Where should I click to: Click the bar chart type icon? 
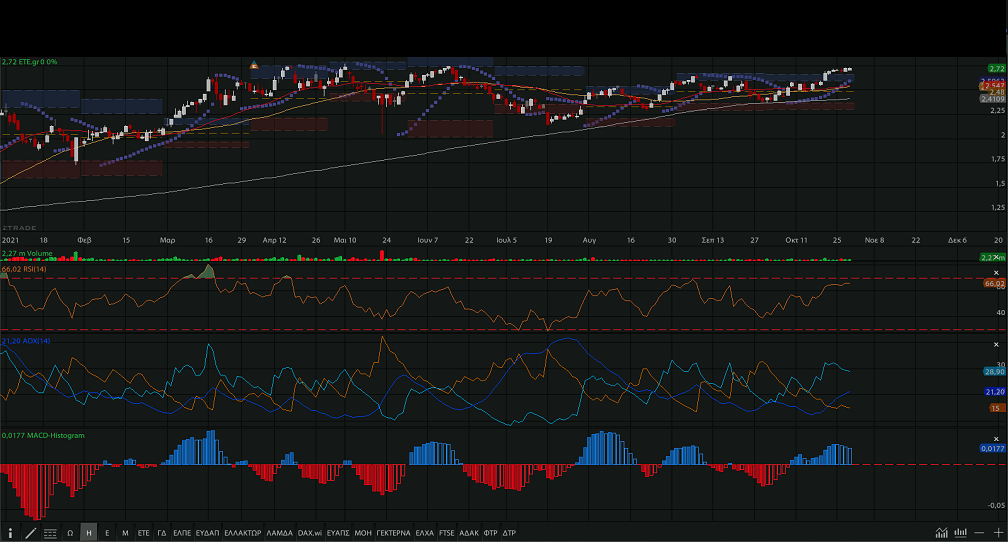pyautogui.click(x=960, y=533)
